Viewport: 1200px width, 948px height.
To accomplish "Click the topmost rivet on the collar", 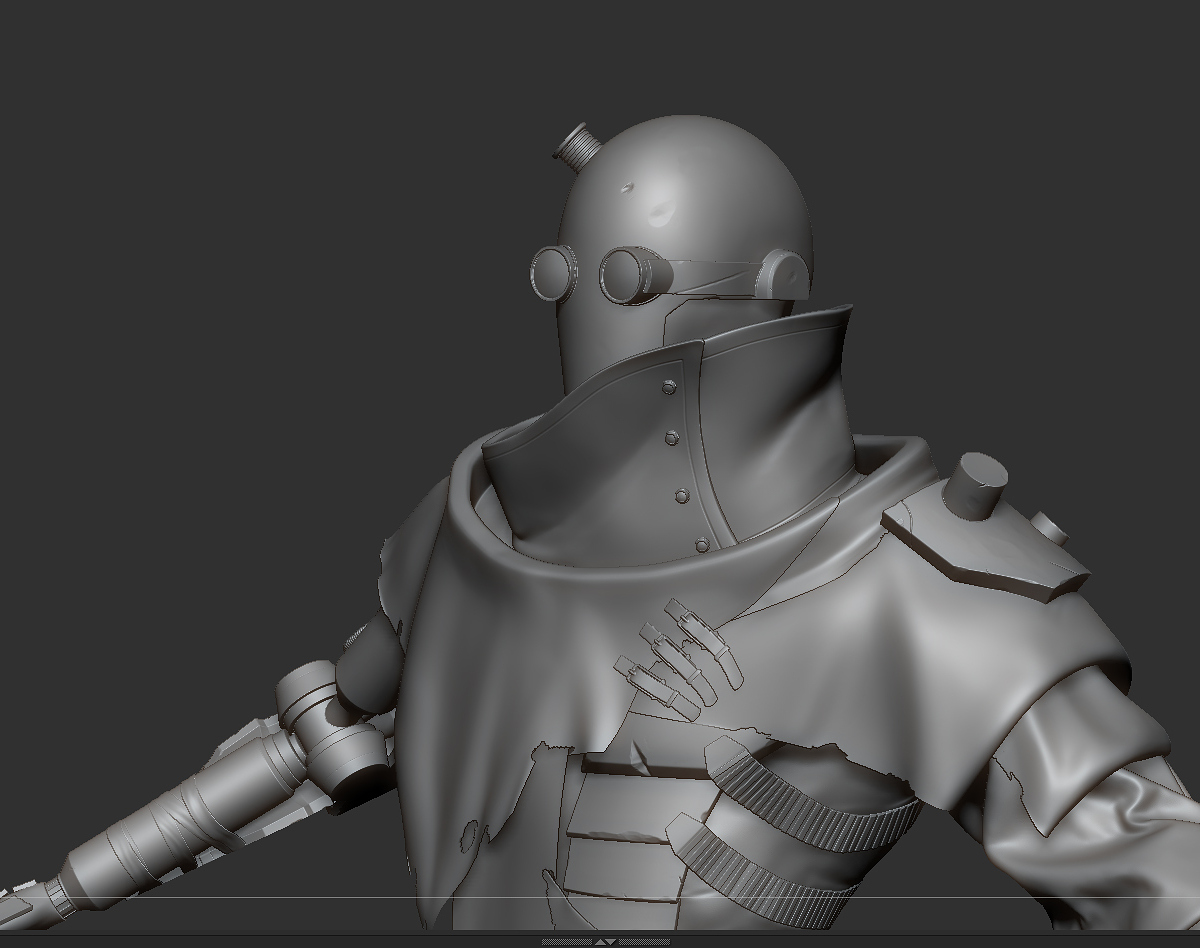I will 668,387.
